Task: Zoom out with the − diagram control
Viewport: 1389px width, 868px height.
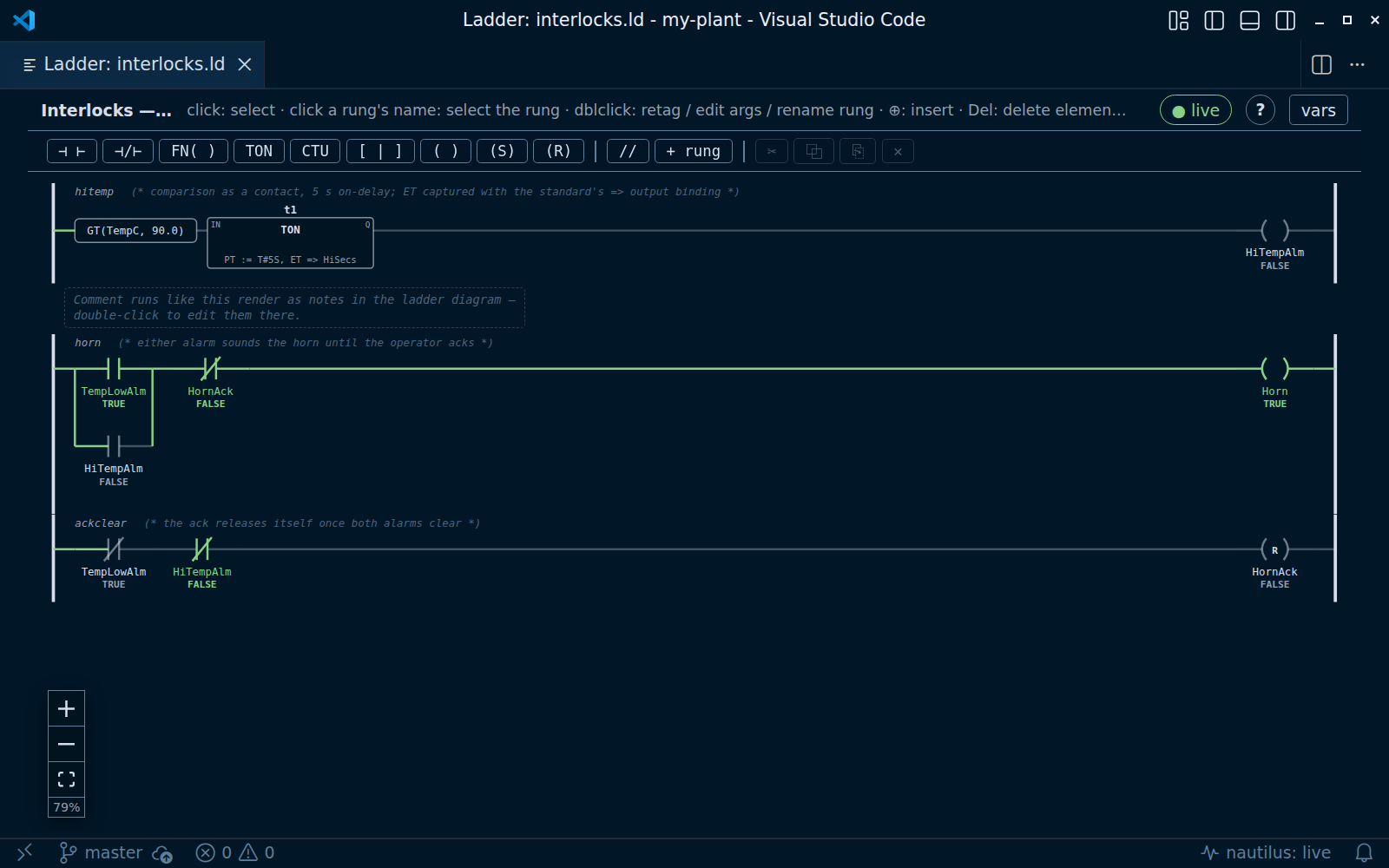Action: coord(66,744)
